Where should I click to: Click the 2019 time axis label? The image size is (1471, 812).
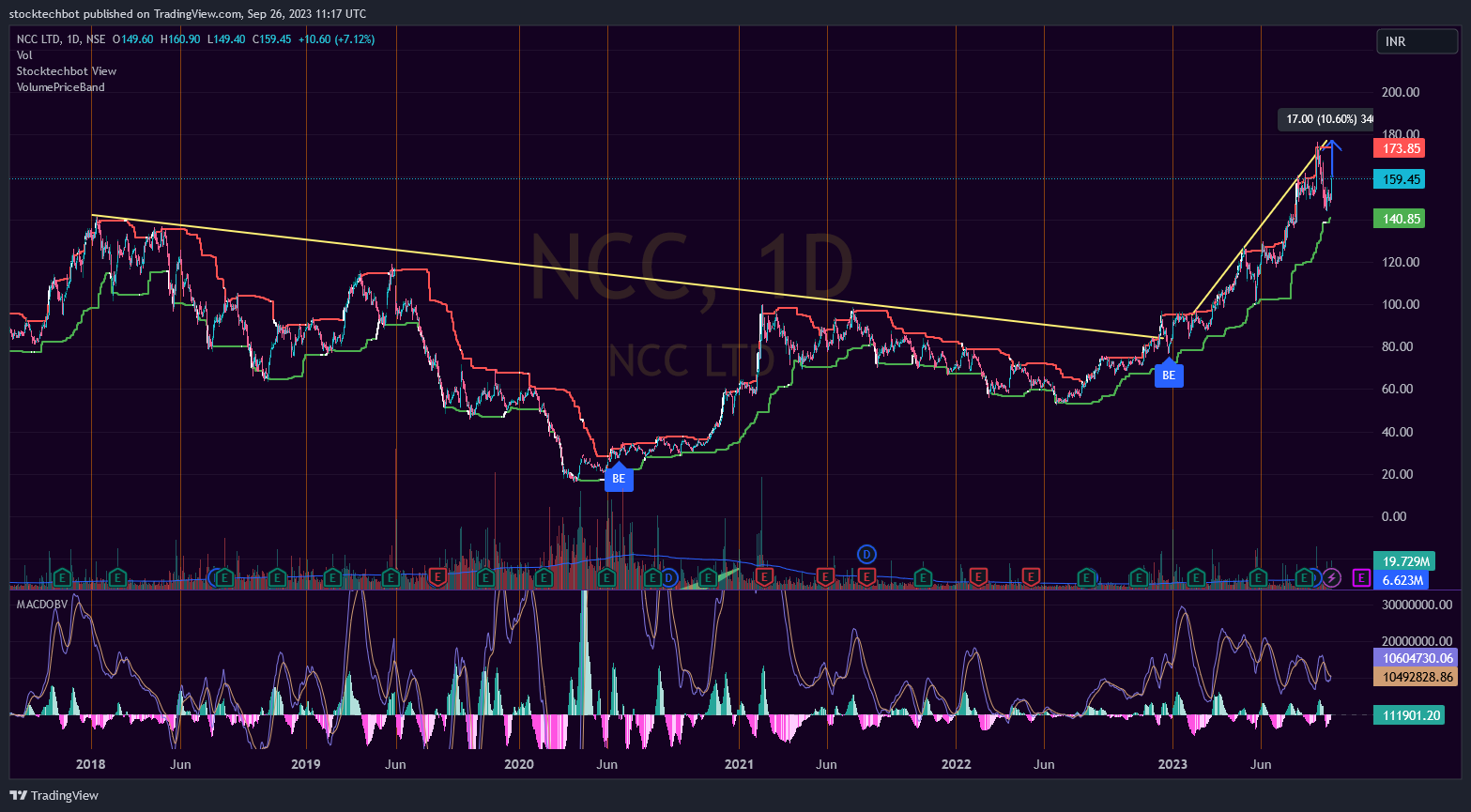[305, 764]
